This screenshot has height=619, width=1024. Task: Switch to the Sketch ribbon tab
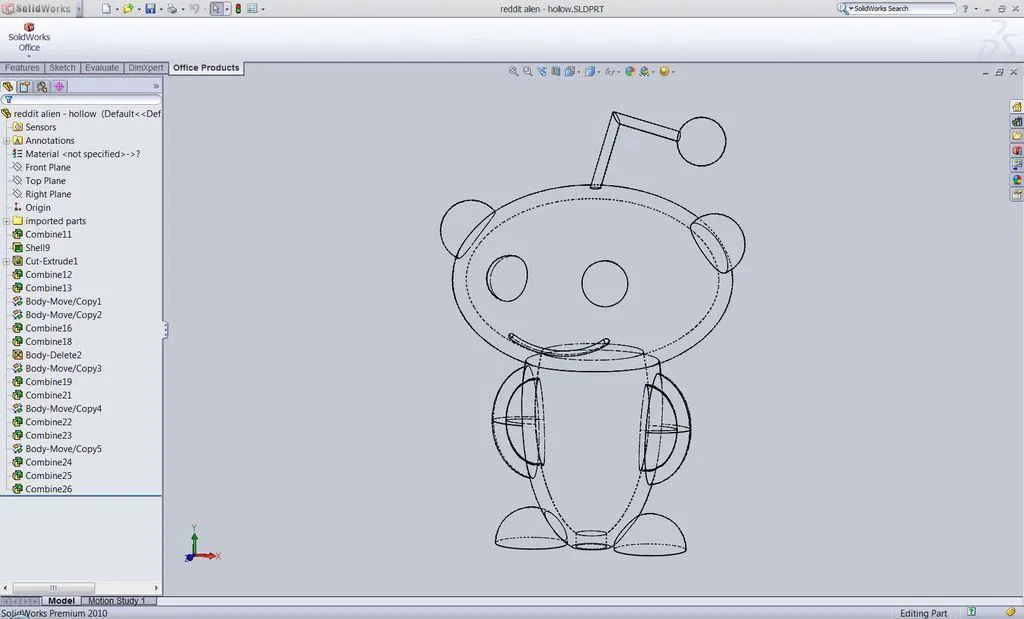62,67
